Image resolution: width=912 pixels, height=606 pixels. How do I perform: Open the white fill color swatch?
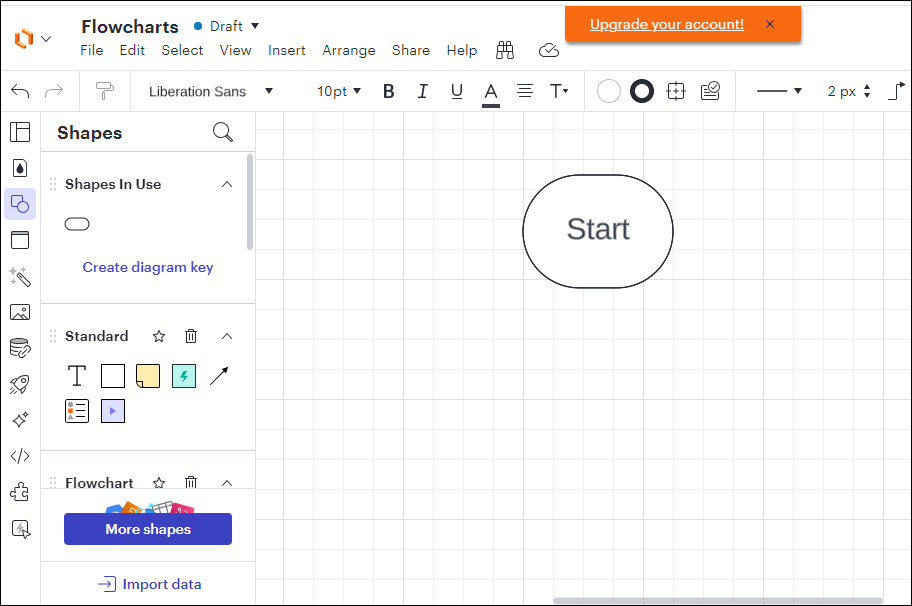(608, 91)
